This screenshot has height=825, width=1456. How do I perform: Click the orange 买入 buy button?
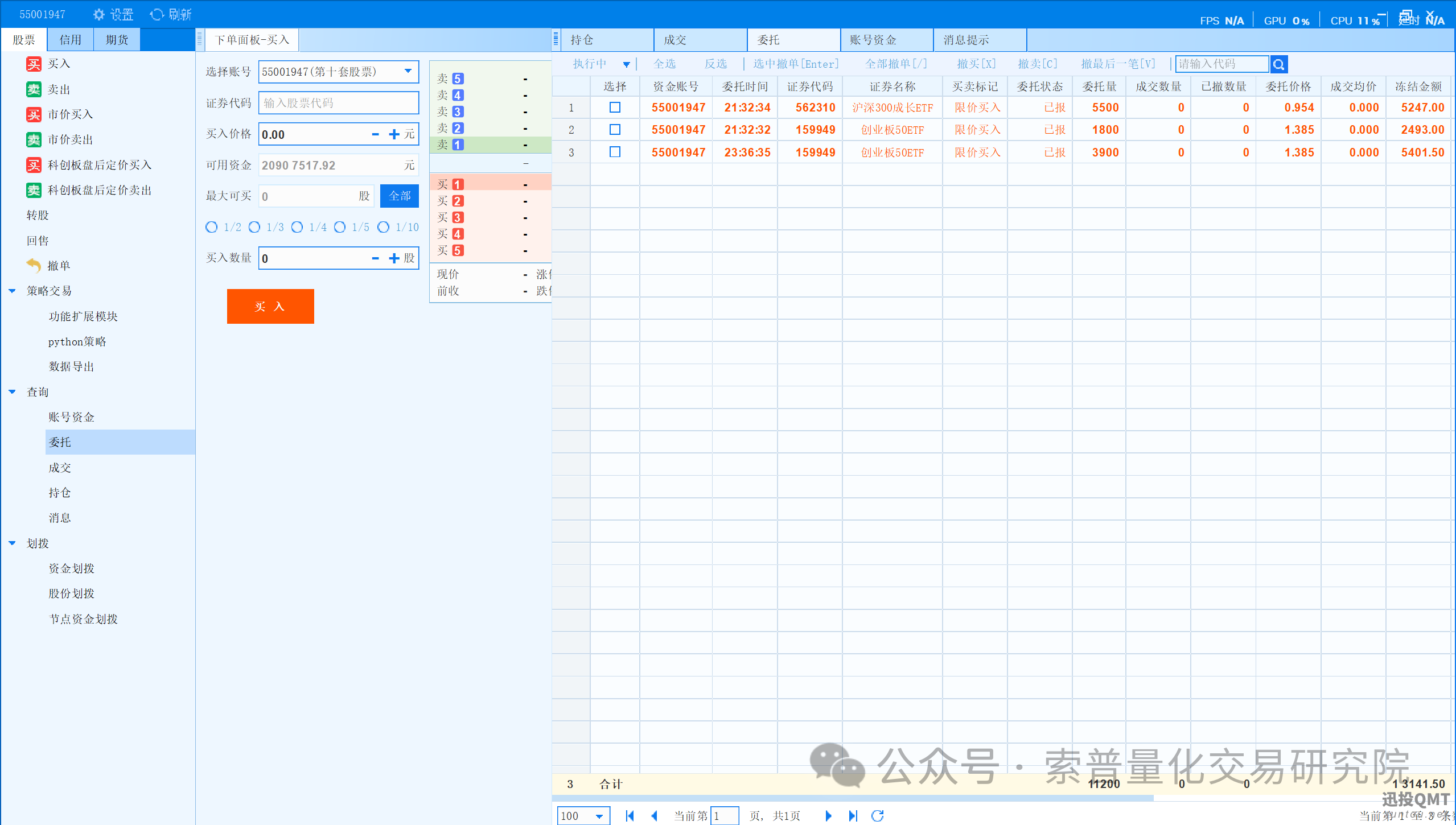(270, 306)
